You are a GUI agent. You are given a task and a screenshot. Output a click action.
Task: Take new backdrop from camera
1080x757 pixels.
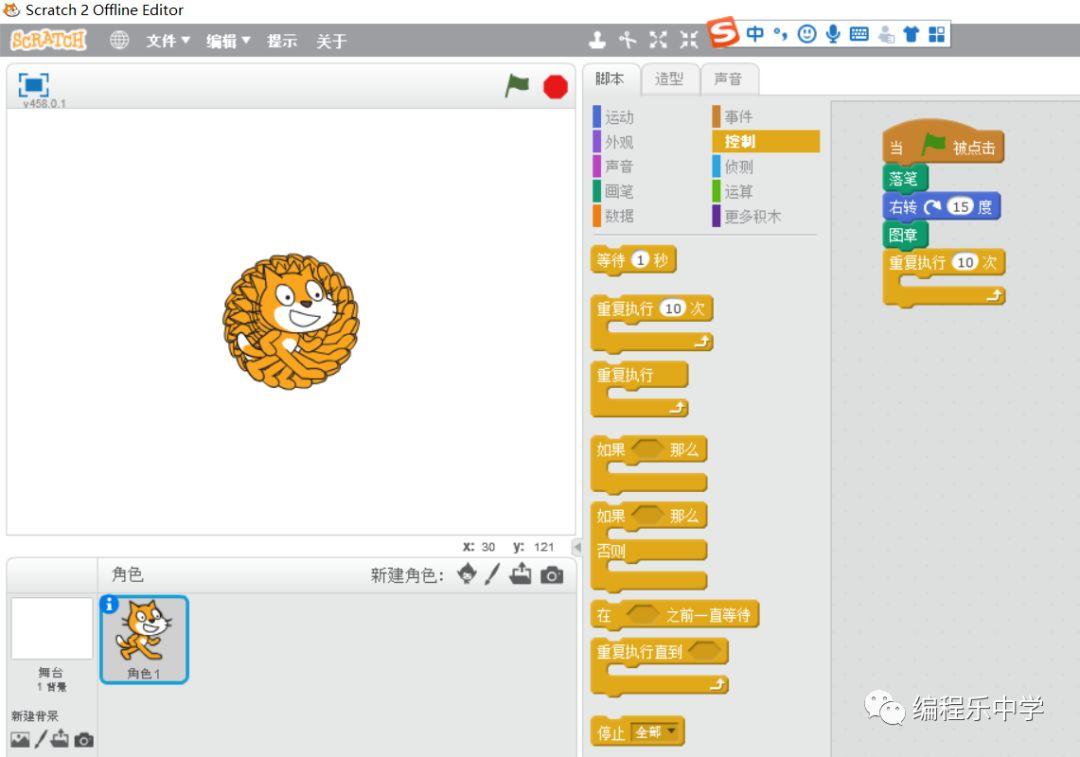click(84, 740)
